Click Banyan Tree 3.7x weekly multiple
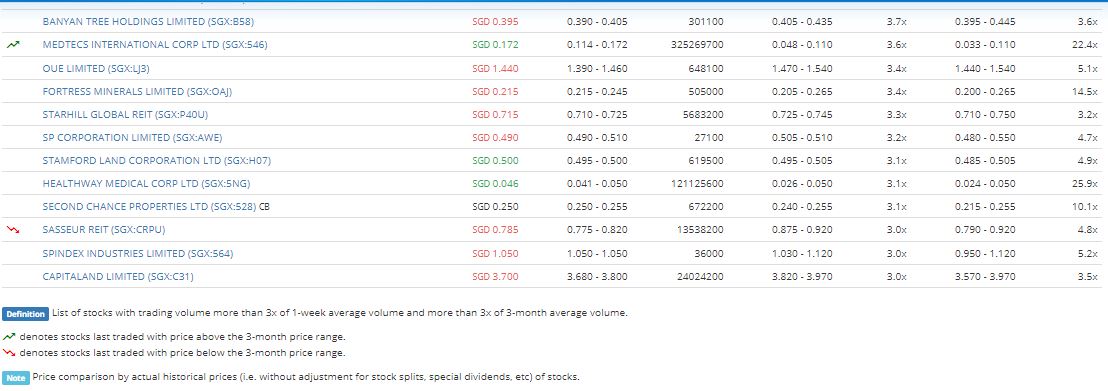1108x391 pixels. click(x=897, y=21)
